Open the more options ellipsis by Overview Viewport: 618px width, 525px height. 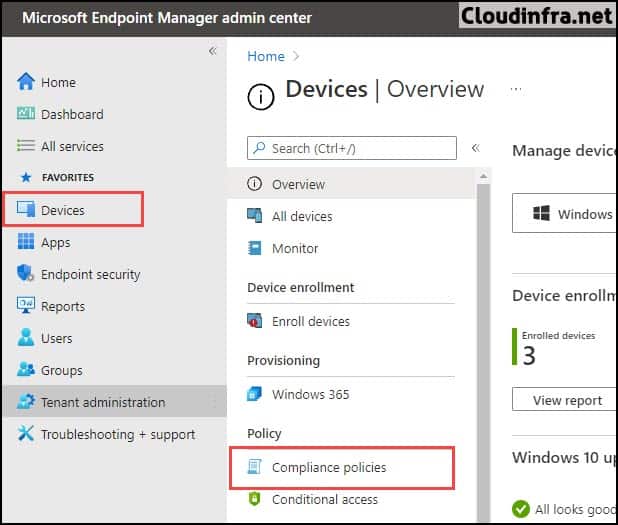click(x=516, y=89)
